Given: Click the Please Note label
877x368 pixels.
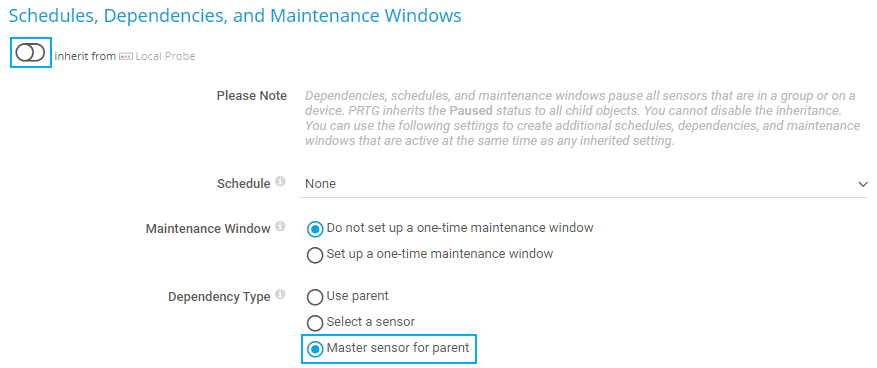Looking at the screenshot, I should (252, 96).
